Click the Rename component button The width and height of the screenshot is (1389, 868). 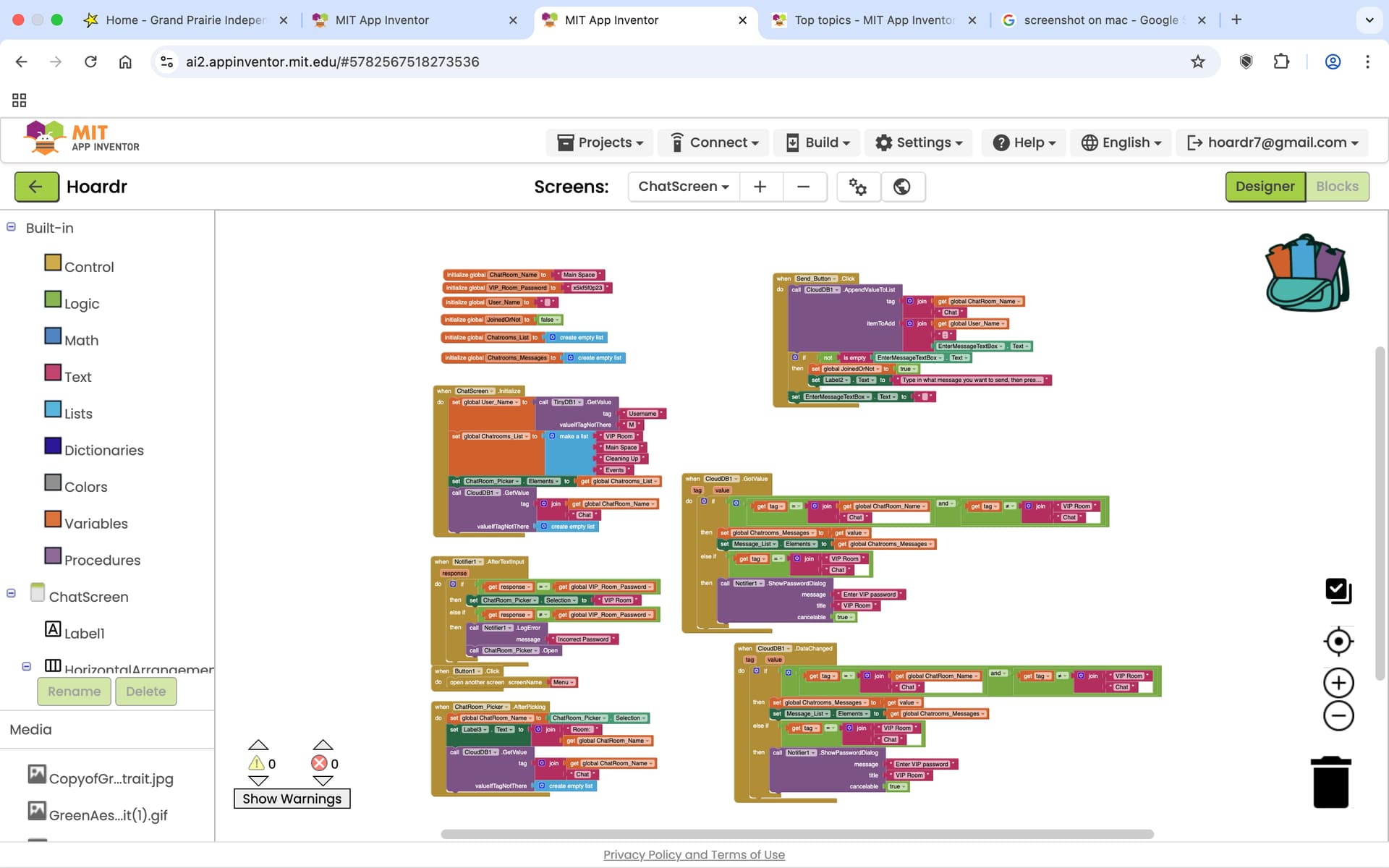(x=75, y=692)
